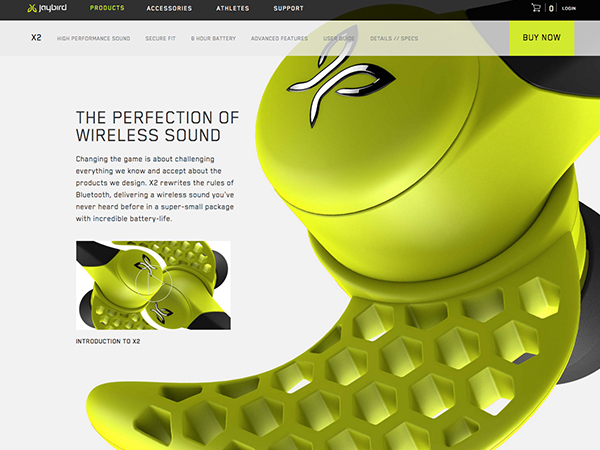This screenshot has width=600, height=450.
Task: Open the Accessories menu
Action: [169, 8]
